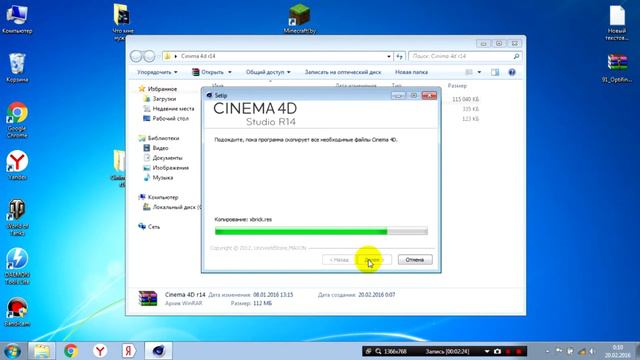Select Компьютер in navigation pane
Viewport: 640px width, 360px height.
pos(162,197)
